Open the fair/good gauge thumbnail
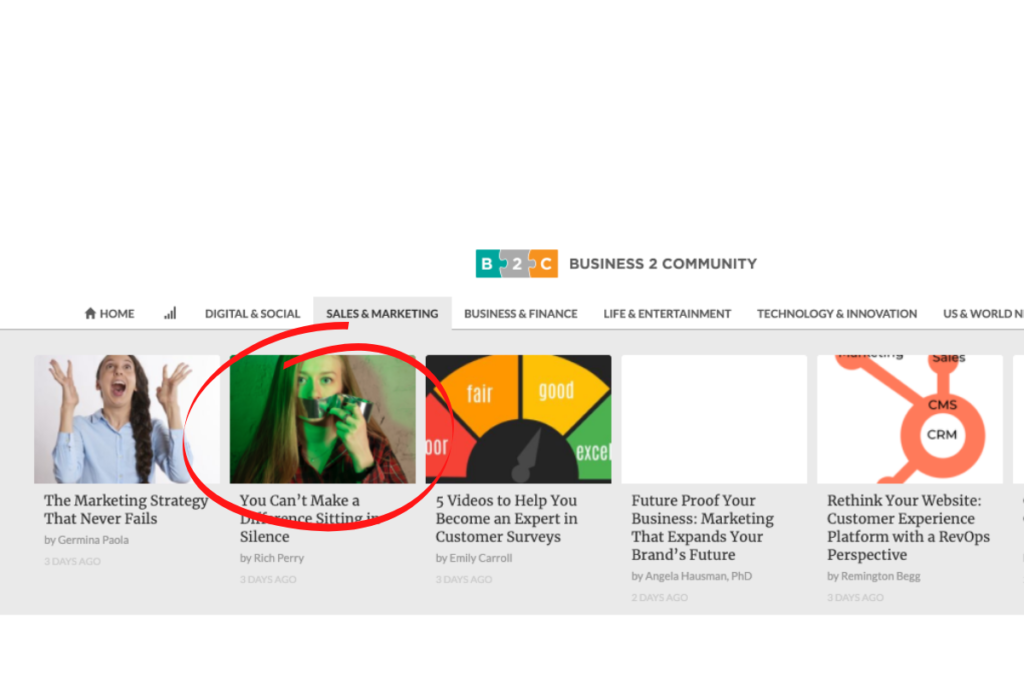The image size is (1024, 683). click(x=519, y=419)
